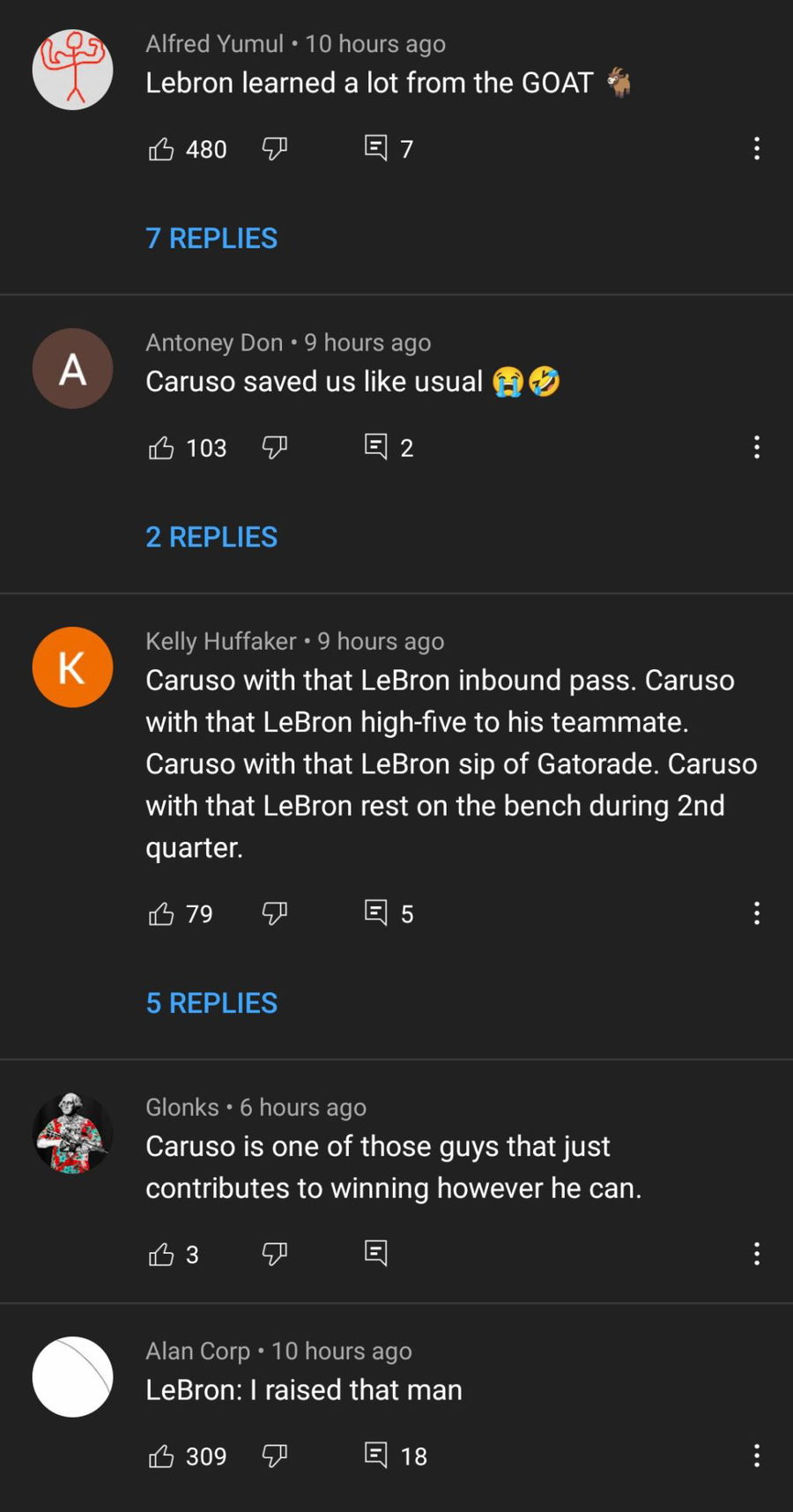Reply to Glonks' comment
The image size is (793, 1512).
click(x=376, y=1253)
